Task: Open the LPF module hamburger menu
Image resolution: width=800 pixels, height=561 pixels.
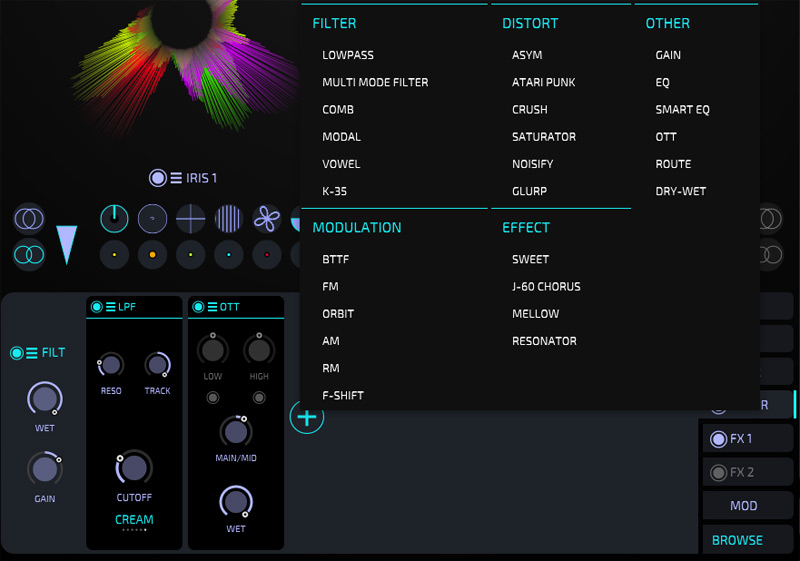Action: coord(110,307)
